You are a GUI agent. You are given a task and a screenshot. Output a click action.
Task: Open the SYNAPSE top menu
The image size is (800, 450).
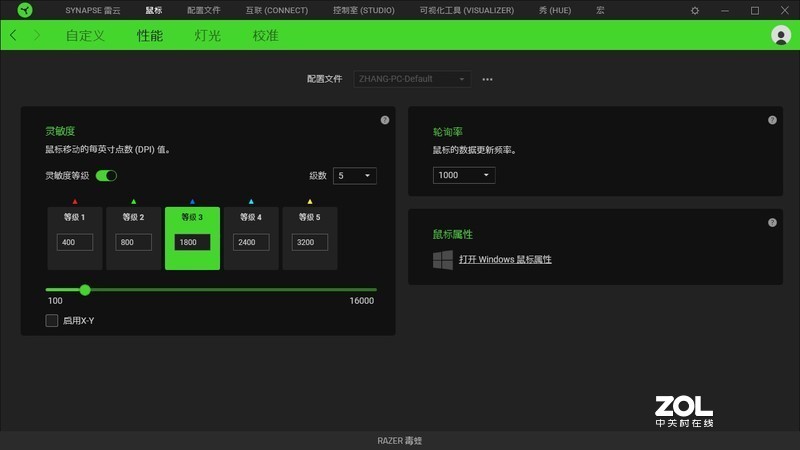pos(92,10)
